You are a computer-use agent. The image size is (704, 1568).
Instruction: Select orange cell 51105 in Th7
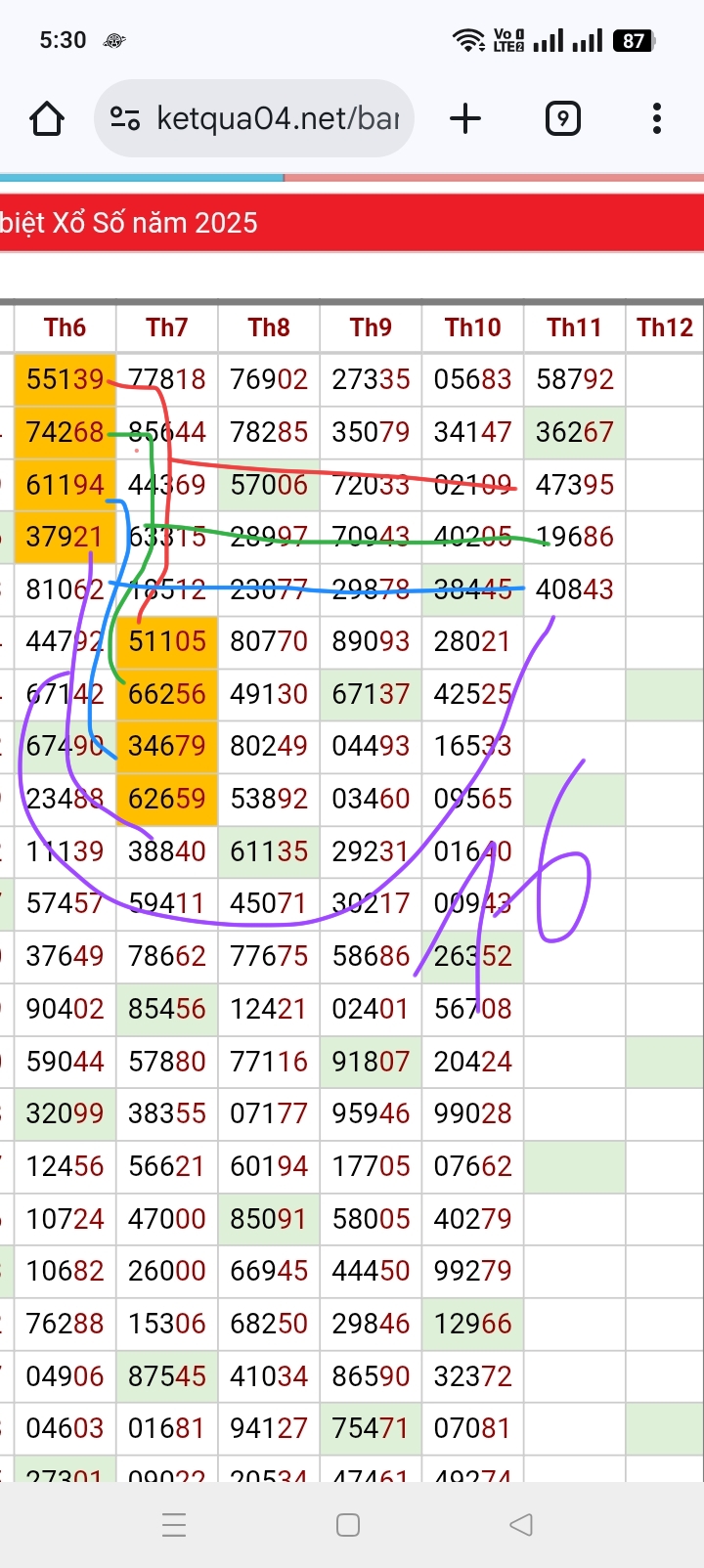click(167, 642)
